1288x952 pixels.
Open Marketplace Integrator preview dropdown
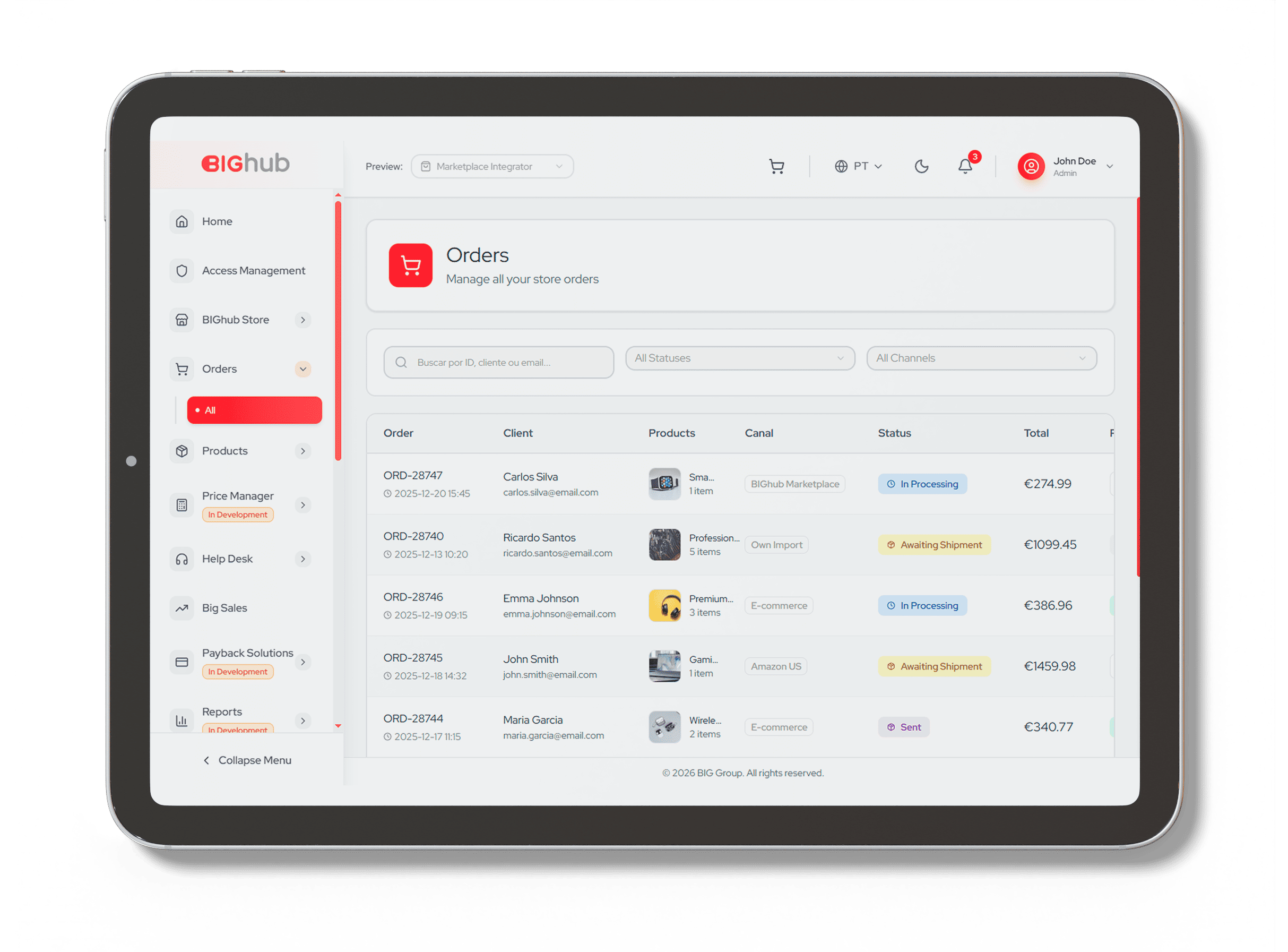coord(492,167)
